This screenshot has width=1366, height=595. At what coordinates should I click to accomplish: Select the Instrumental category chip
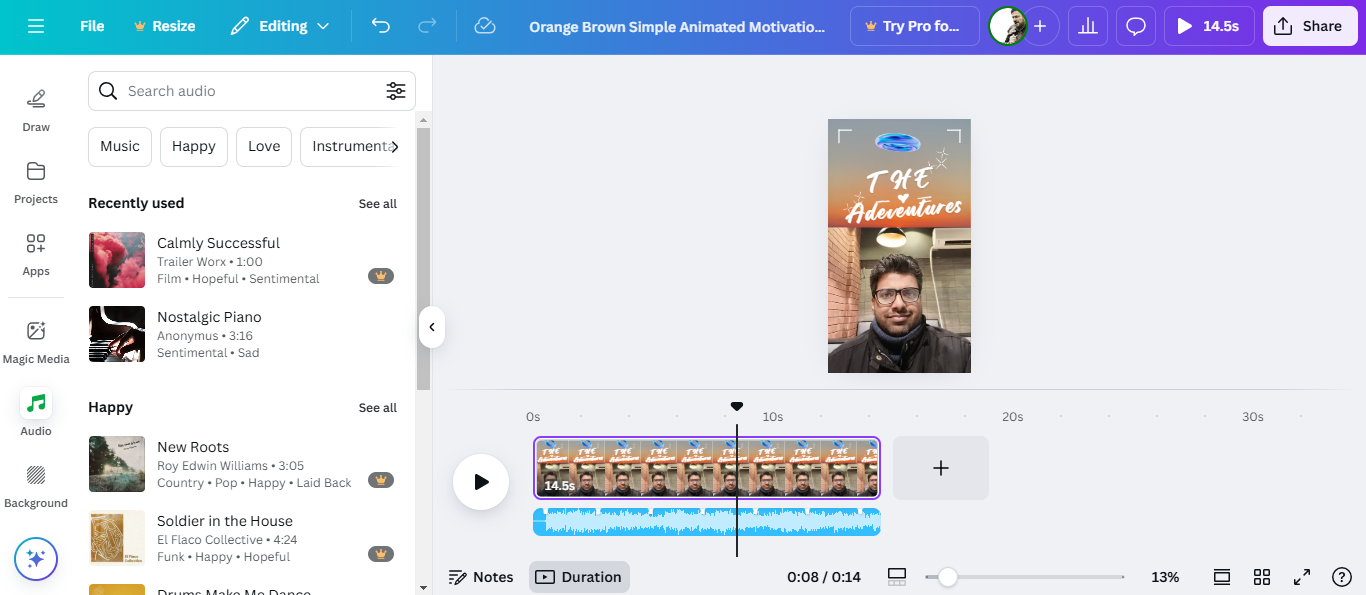349,146
